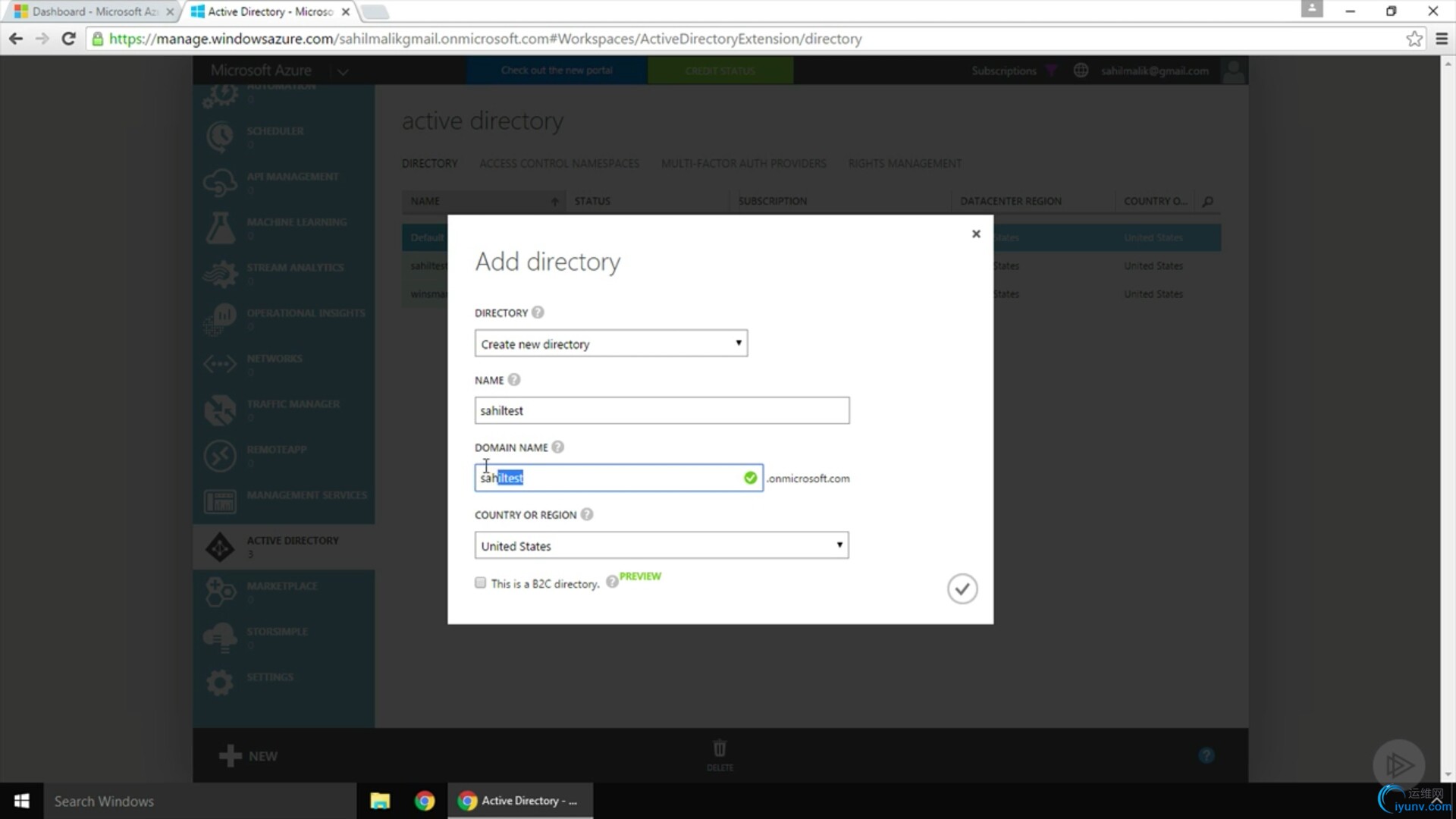
Task: Click the globe language icon
Action: 1081,71
